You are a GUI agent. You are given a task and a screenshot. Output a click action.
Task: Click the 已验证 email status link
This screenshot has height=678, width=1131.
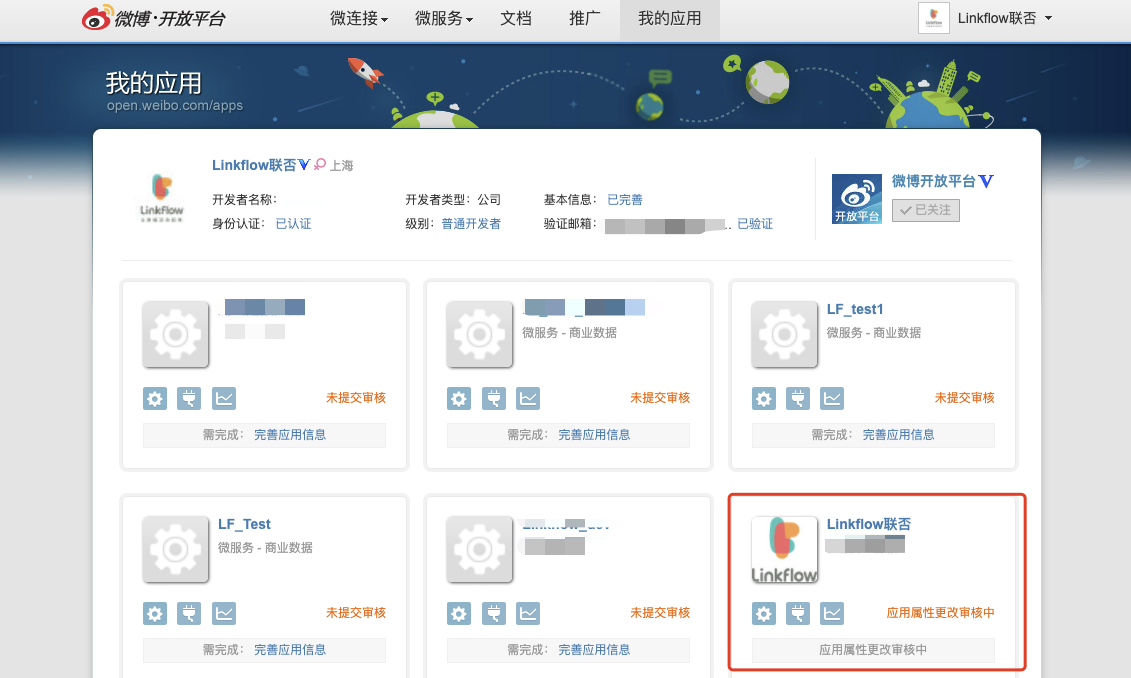[754, 224]
